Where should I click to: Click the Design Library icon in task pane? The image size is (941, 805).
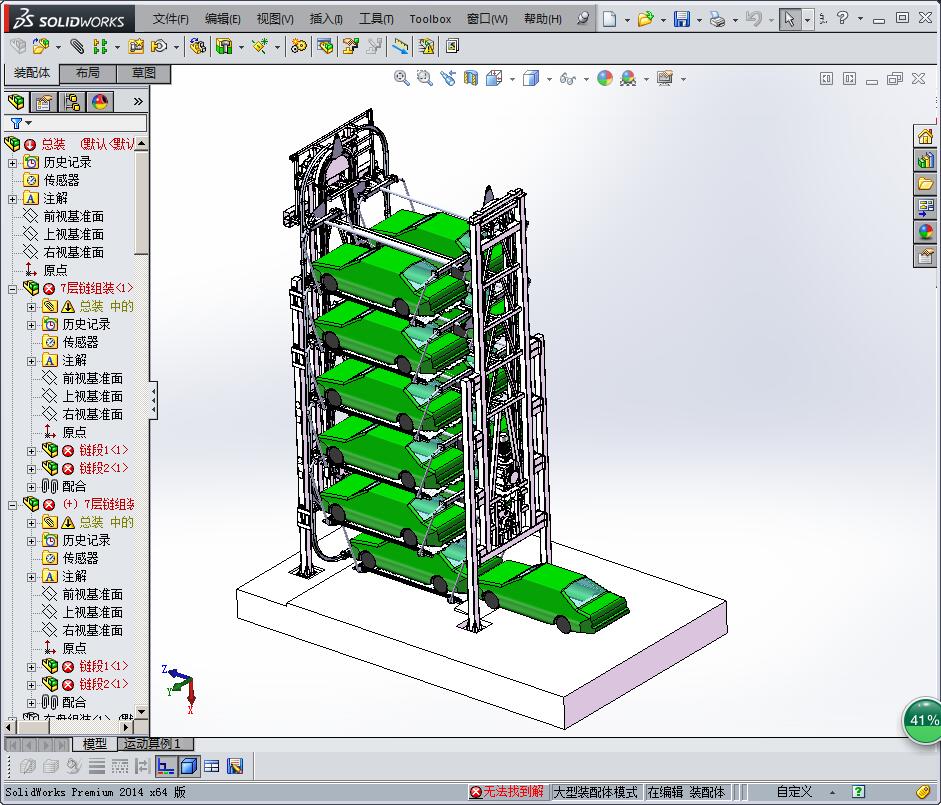tap(925, 160)
